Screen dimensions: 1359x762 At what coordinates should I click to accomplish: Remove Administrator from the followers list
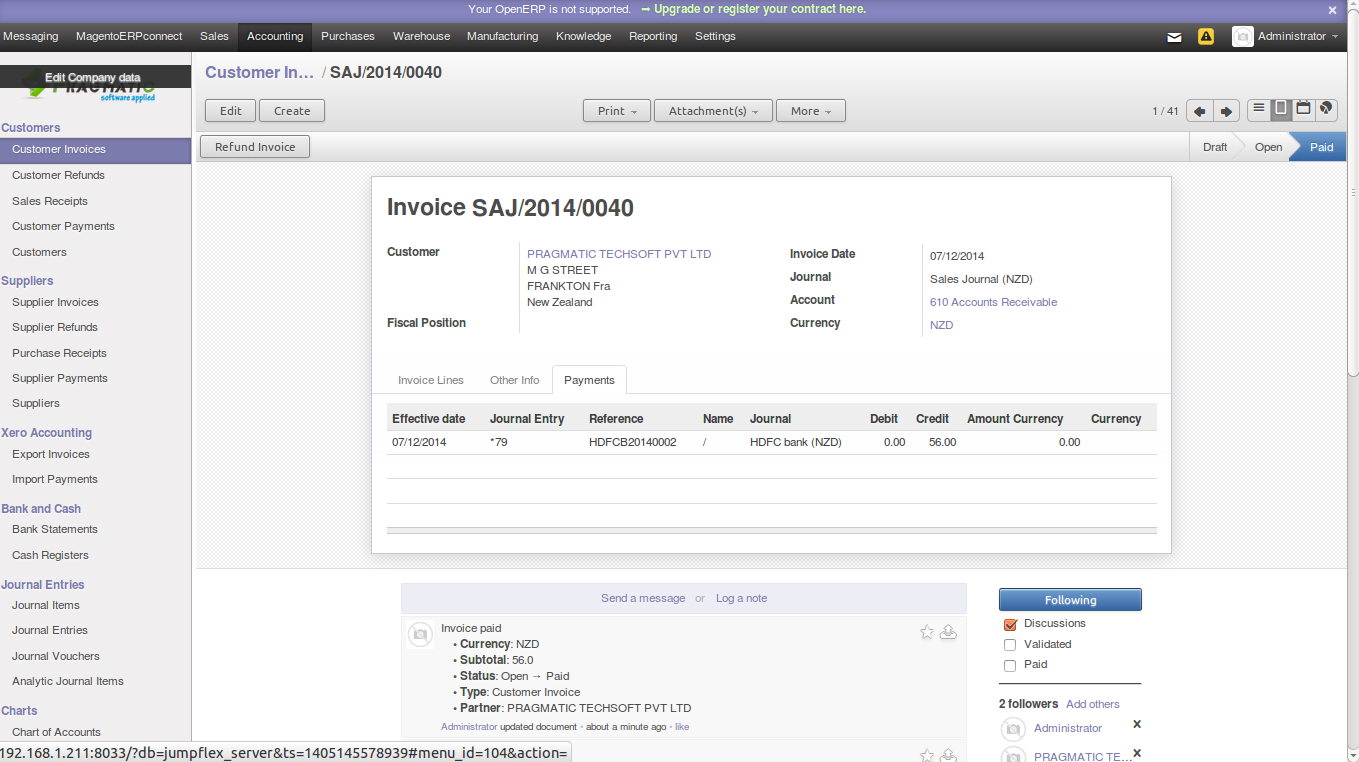tap(1137, 725)
